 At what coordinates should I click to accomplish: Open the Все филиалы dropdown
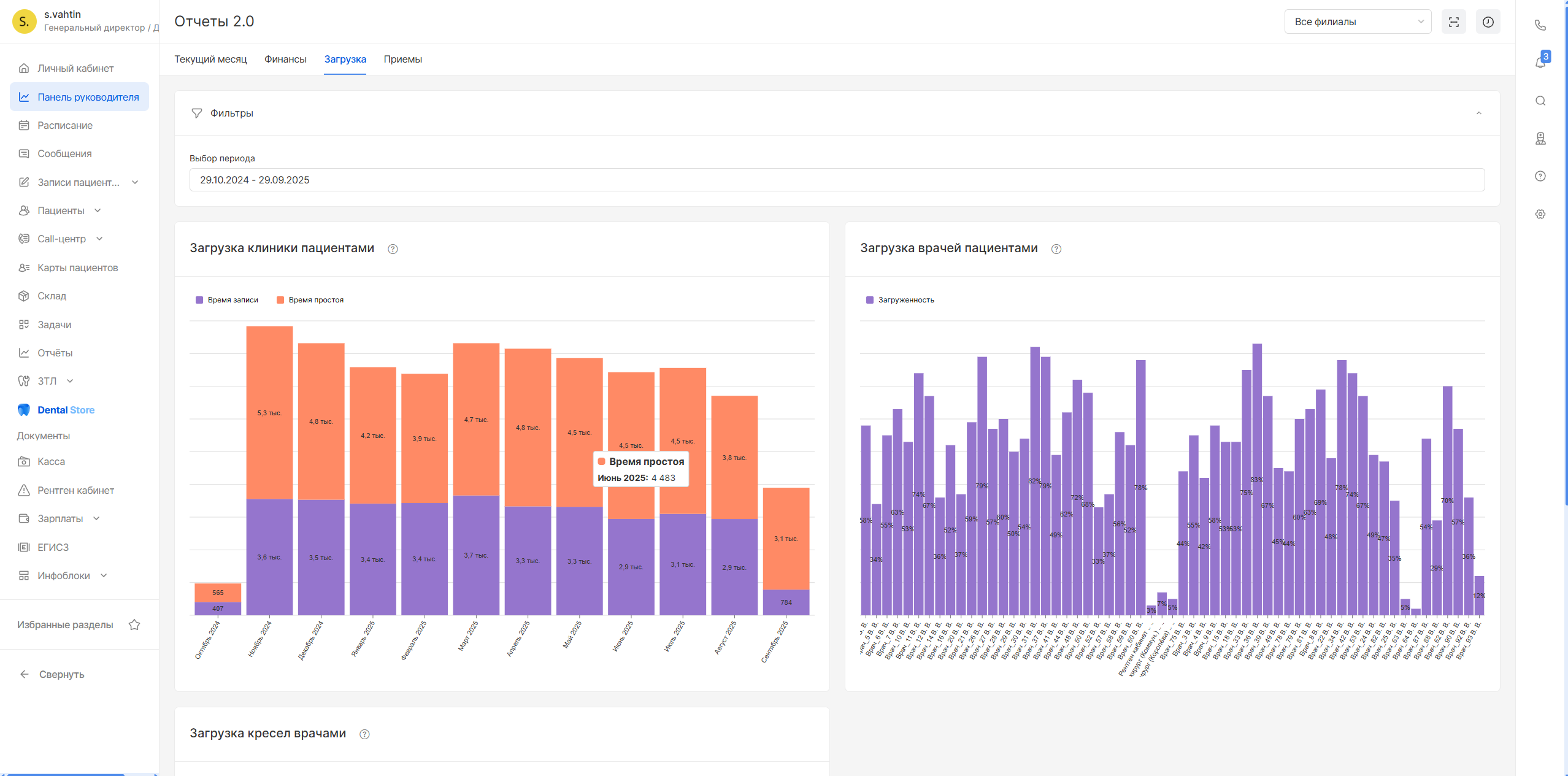[x=1357, y=22]
